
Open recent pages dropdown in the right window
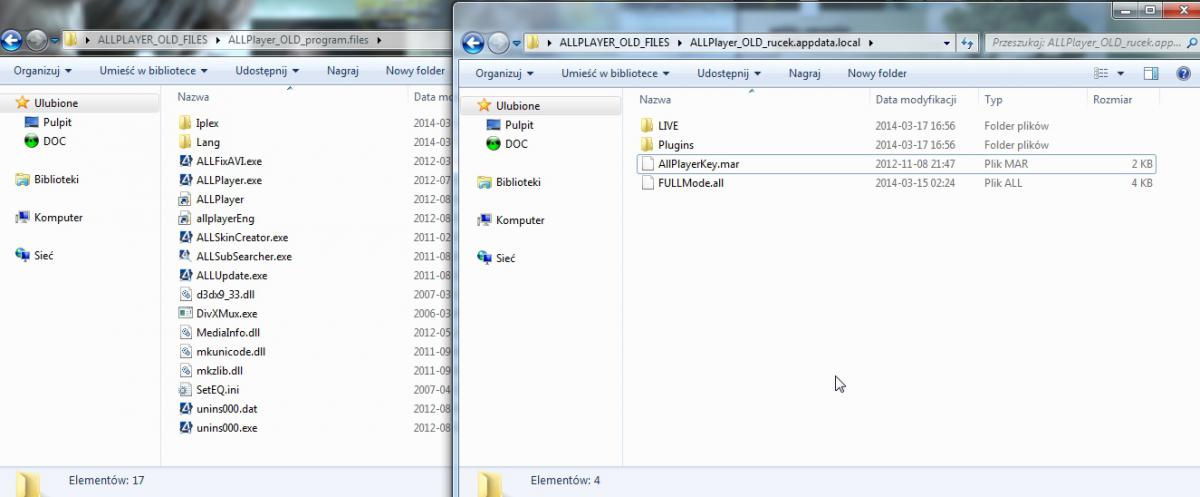(x=517, y=43)
